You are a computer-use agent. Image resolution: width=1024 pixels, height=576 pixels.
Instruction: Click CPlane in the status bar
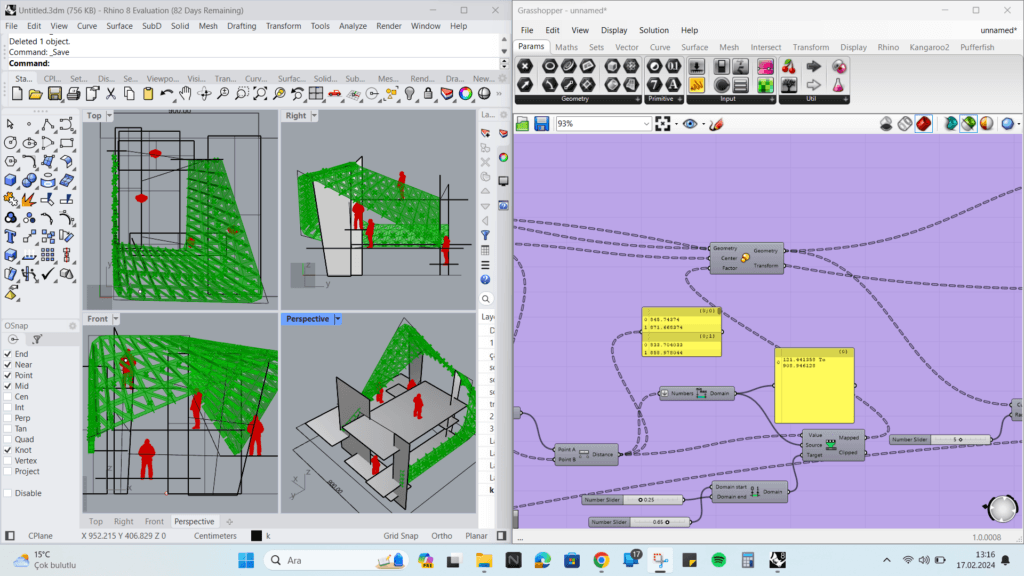tap(40, 536)
